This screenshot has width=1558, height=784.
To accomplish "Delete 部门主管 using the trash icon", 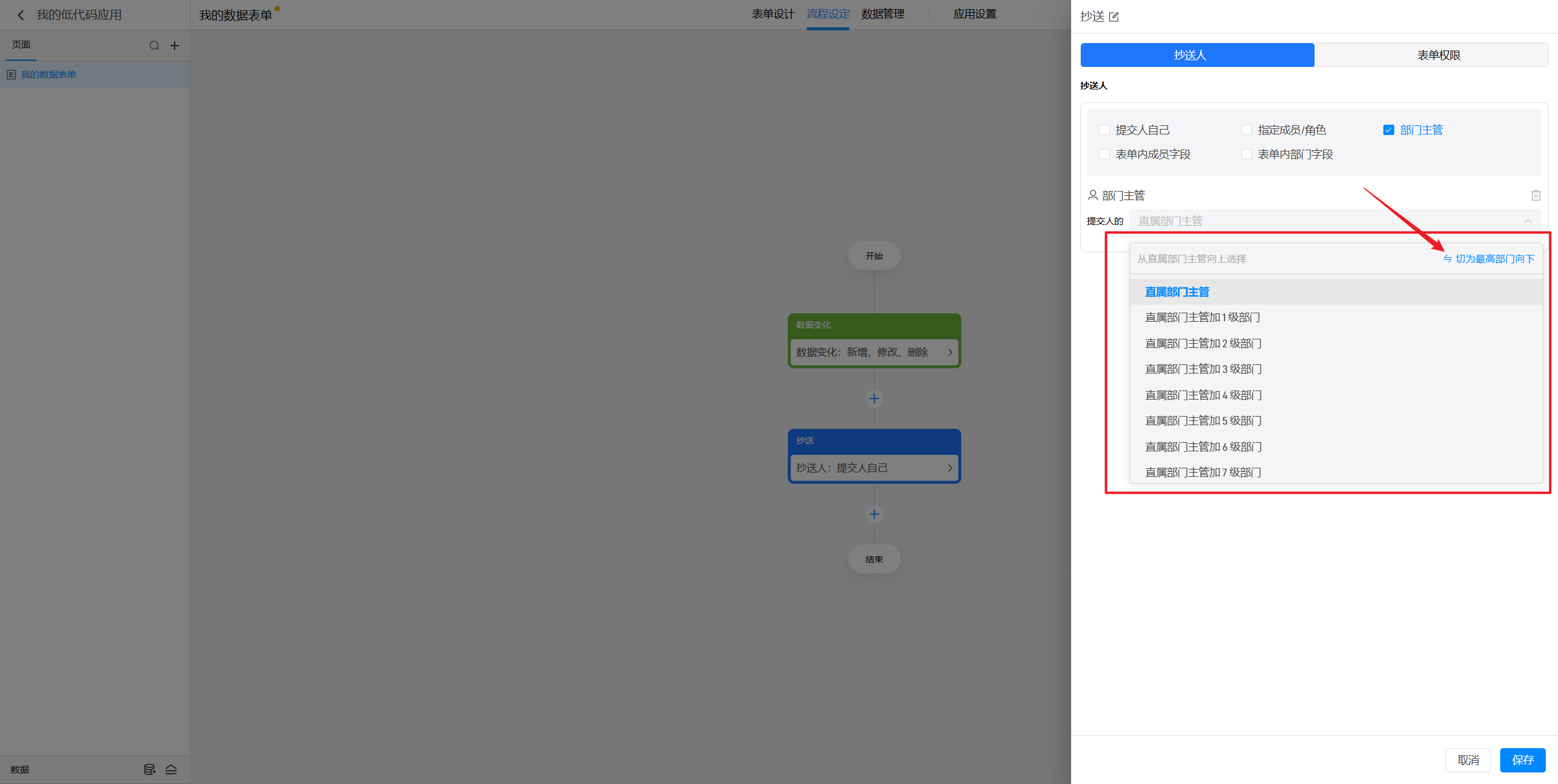I will pyautogui.click(x=1535, y=195).
